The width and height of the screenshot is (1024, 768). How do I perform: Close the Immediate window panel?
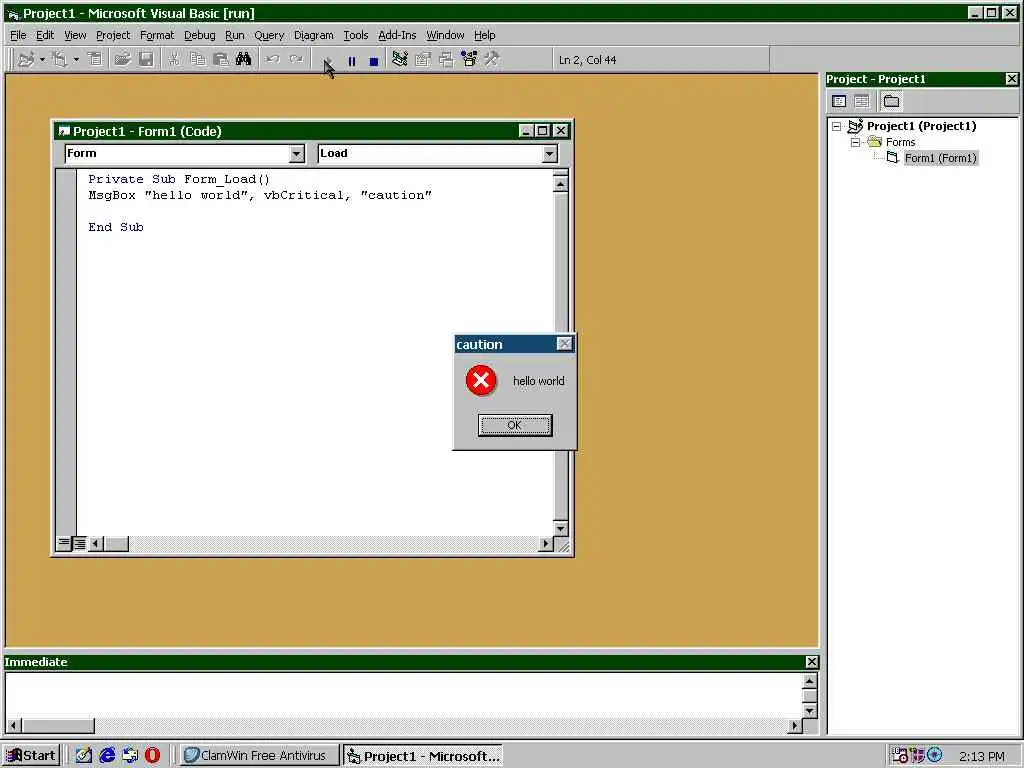pos(811,662)
